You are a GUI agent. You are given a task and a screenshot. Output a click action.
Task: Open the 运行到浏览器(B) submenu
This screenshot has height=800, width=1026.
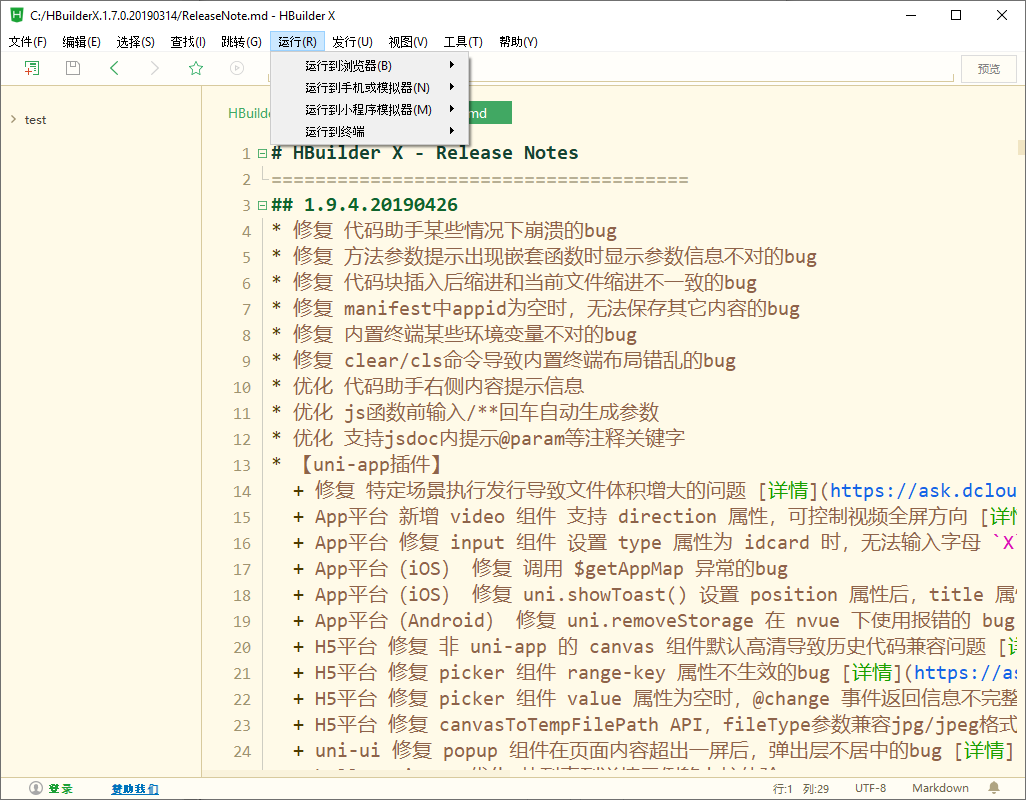370,65
